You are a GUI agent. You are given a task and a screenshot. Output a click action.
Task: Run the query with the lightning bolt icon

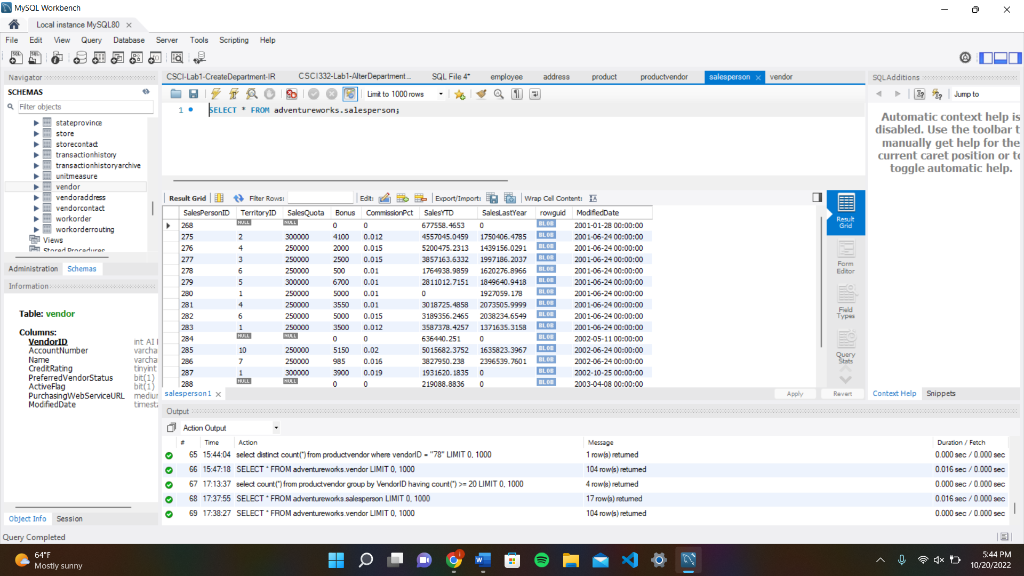point(214,95)
